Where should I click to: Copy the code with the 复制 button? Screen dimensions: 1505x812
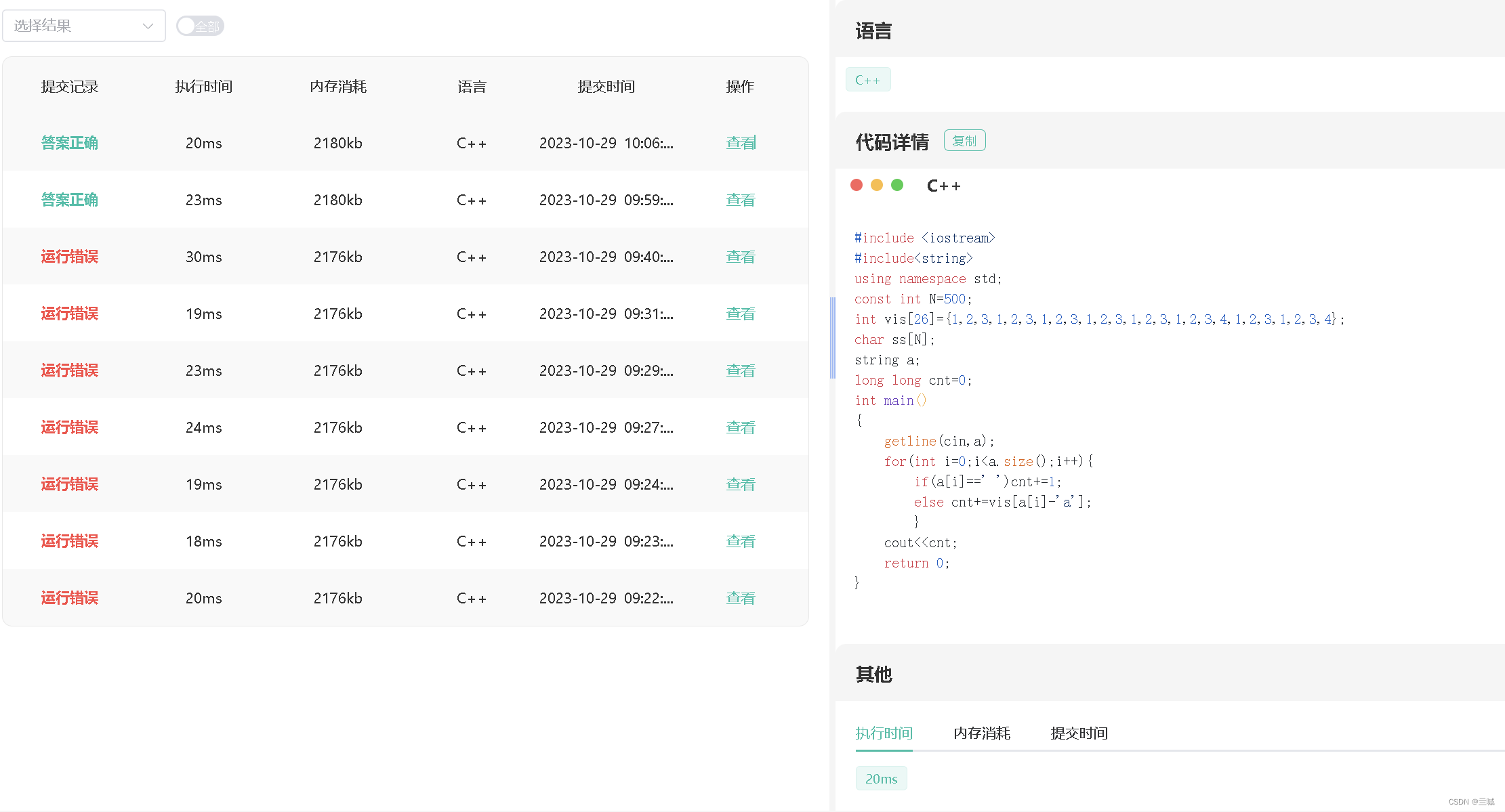point(964,141)
